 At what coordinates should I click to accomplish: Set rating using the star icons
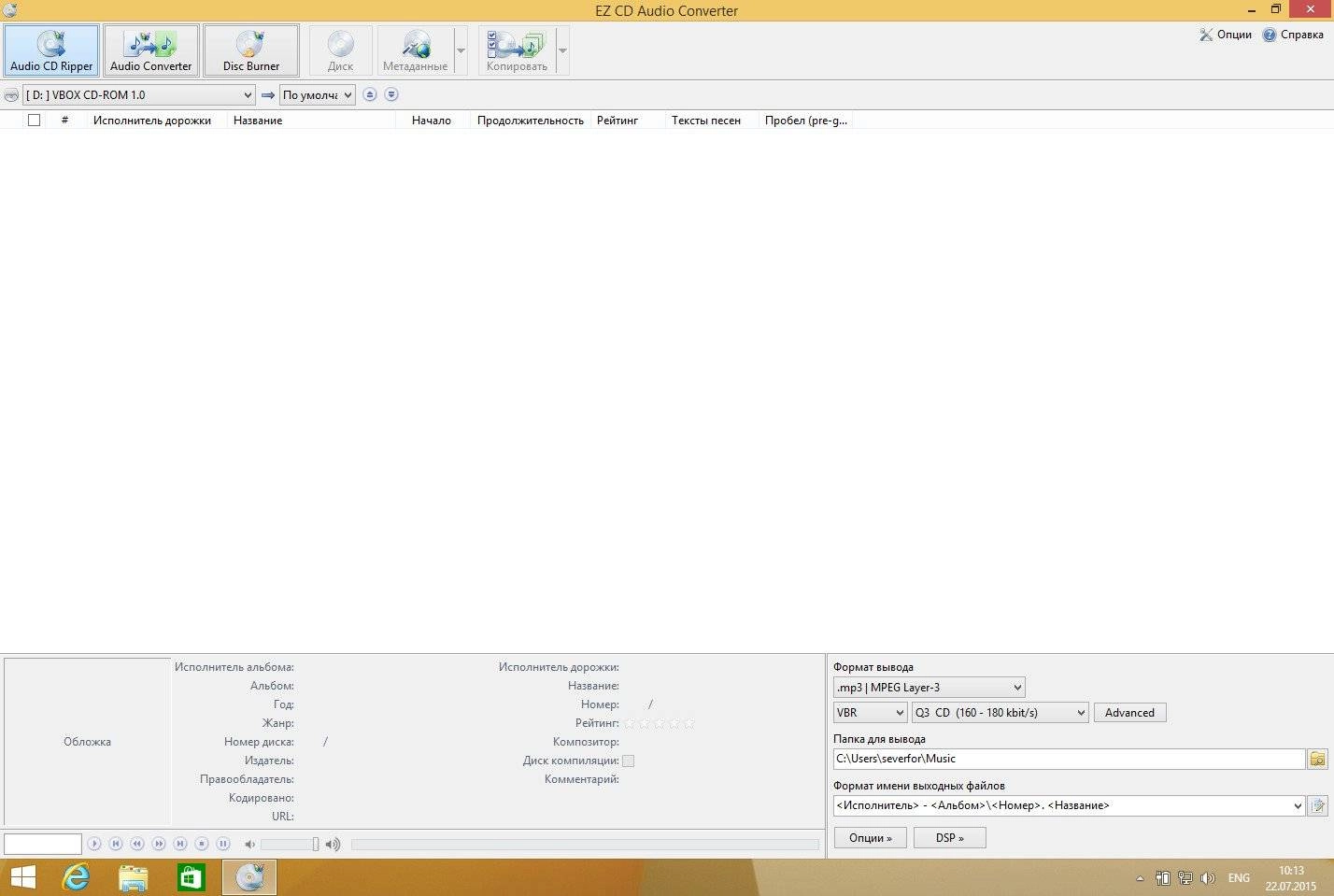coord(660,723)
